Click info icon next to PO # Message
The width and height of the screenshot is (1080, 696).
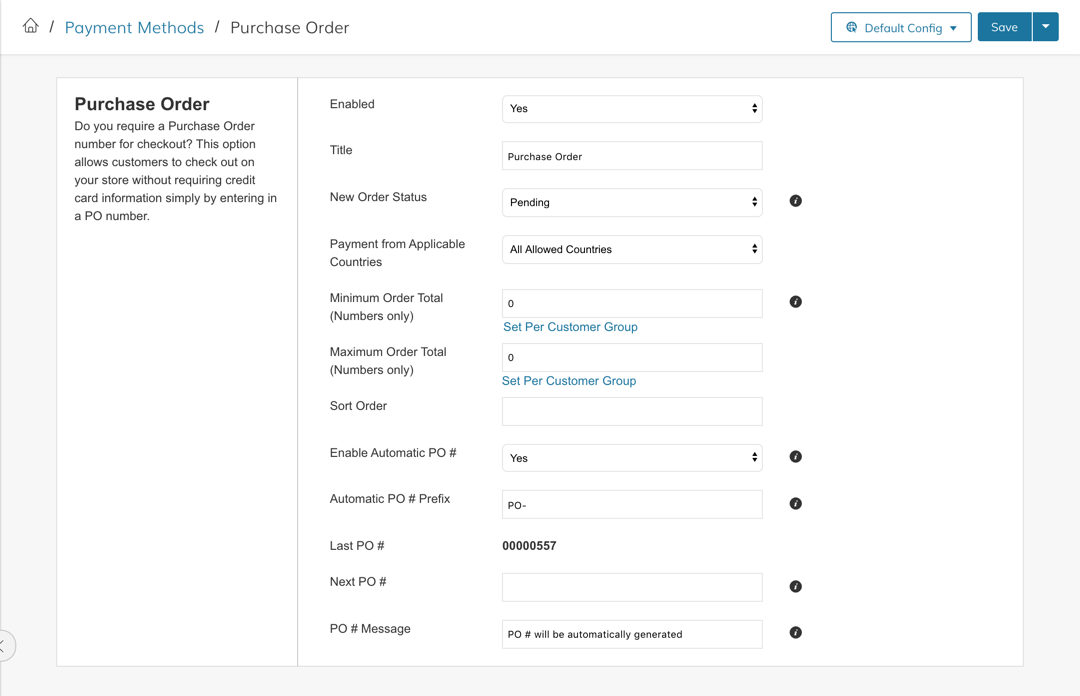[x=795, y=633]
